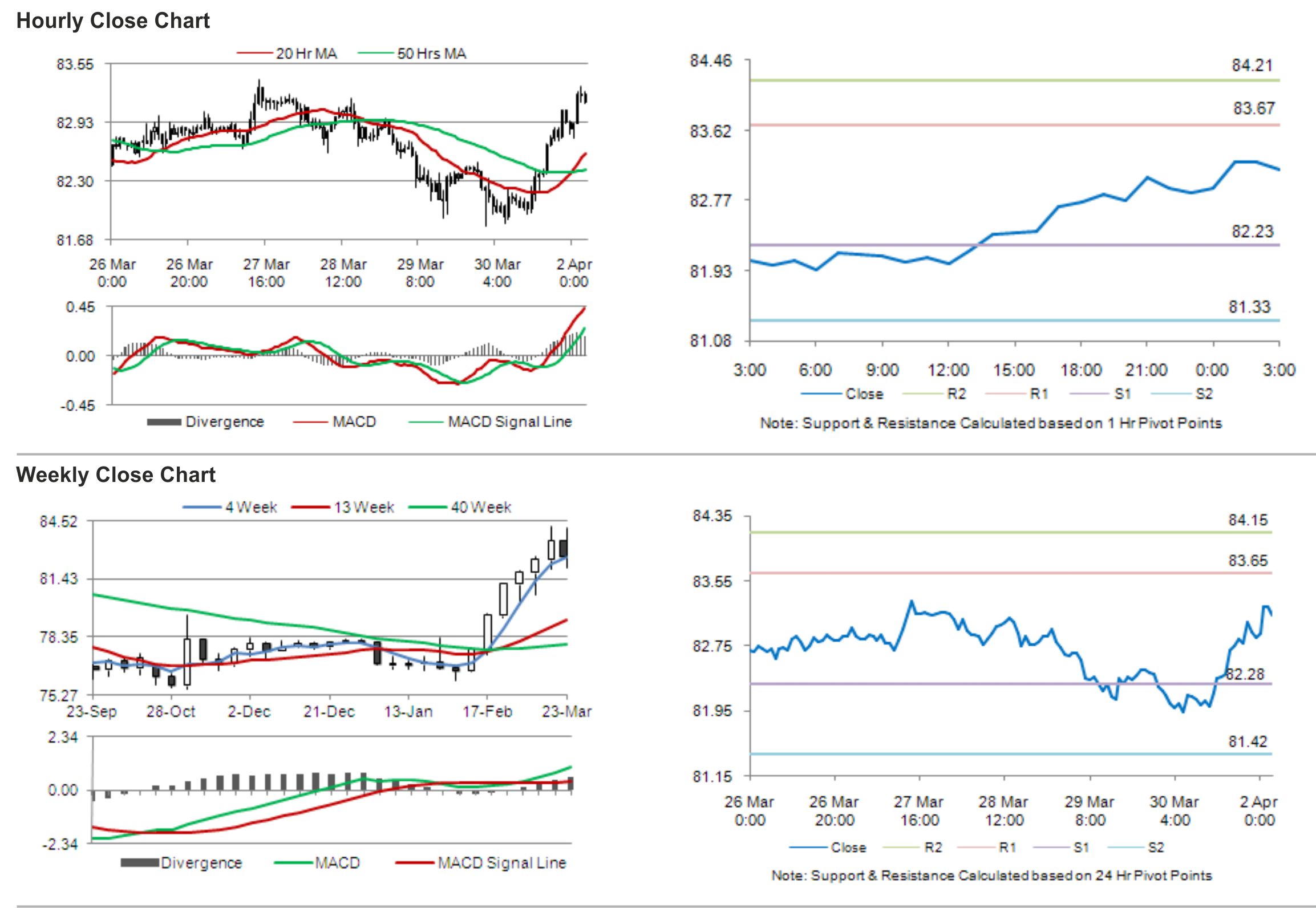This screenshot has height=908, width=1316.
Task: Click the 83.55 axis value on hourly chart
Action: pyautogui.click(x=75, y=64)
